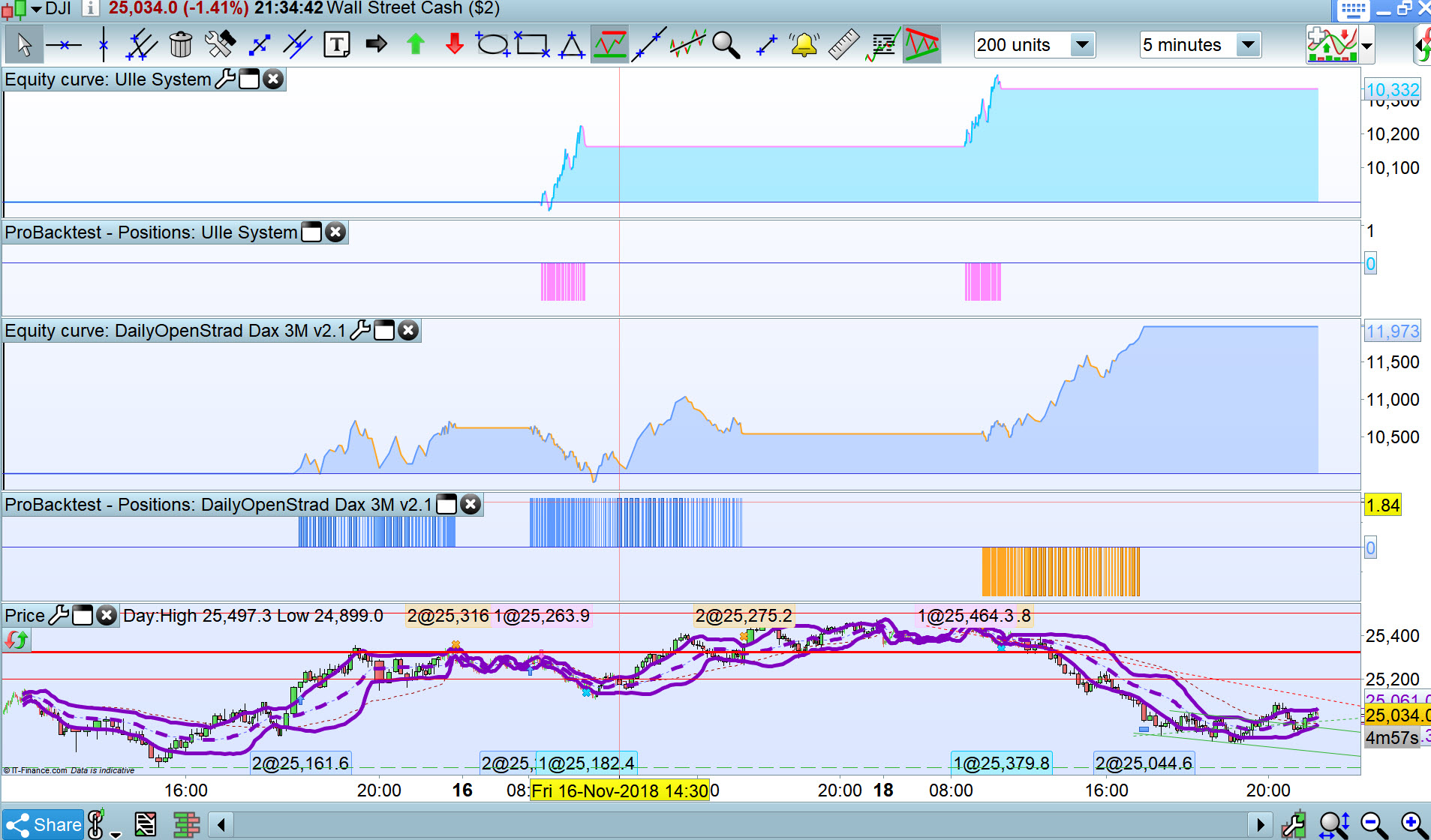1431x840 pixels.
Task: Zoom out using the minus magnifier
Action: click(x=1375, y=825)
